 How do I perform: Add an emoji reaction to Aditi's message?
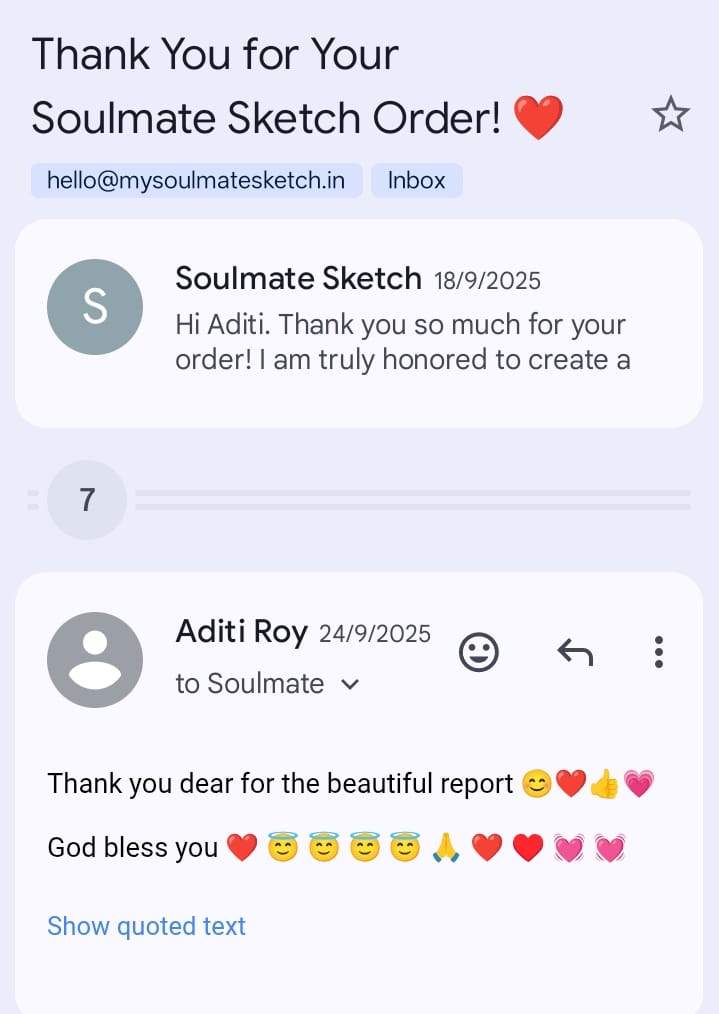479,653
